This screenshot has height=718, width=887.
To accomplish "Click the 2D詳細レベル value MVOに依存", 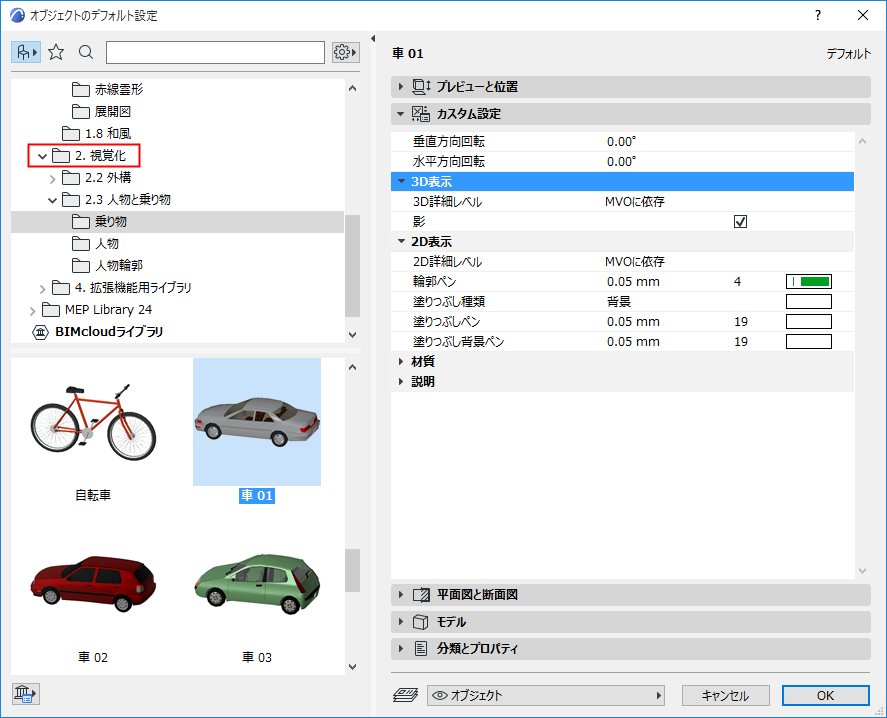I will coord(635,261).
